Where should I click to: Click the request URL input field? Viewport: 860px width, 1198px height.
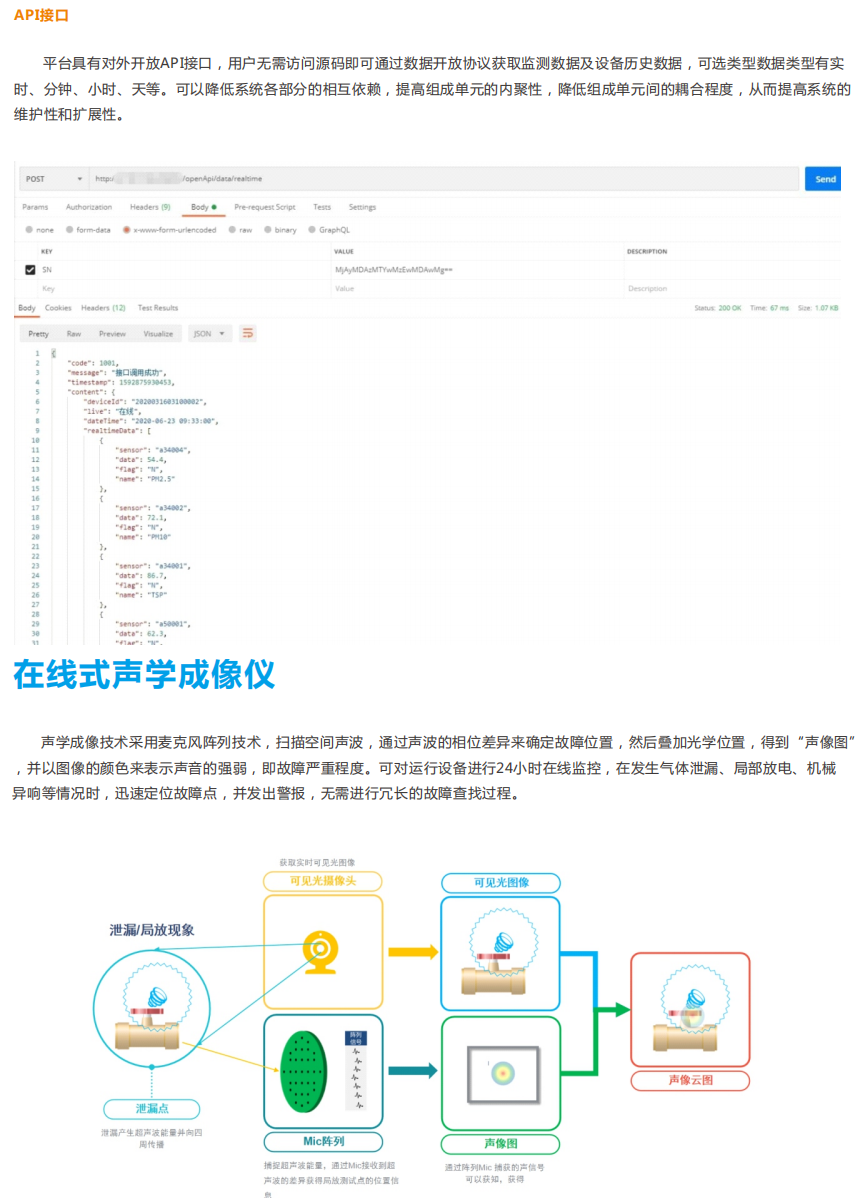tap(440, 179)
